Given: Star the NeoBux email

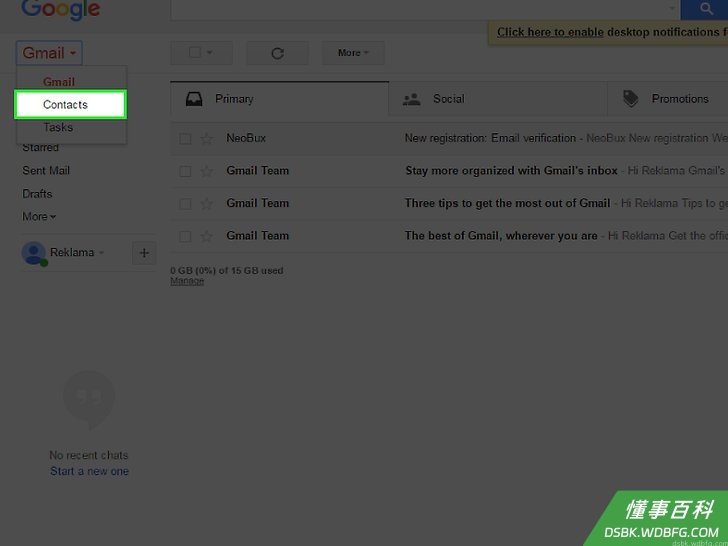Looking at the screenshot, I should [x=207, y=138].
